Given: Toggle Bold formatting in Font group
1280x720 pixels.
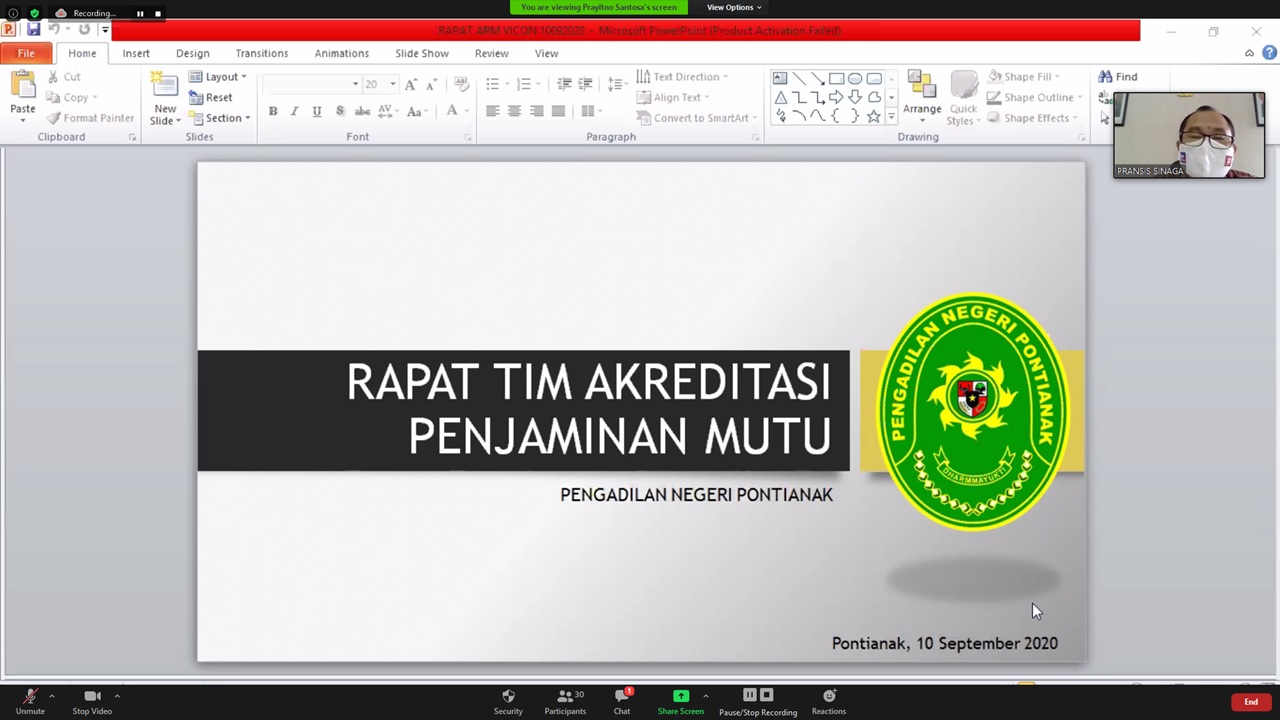Looking at the screenshot, I should [x=273, y=111].
